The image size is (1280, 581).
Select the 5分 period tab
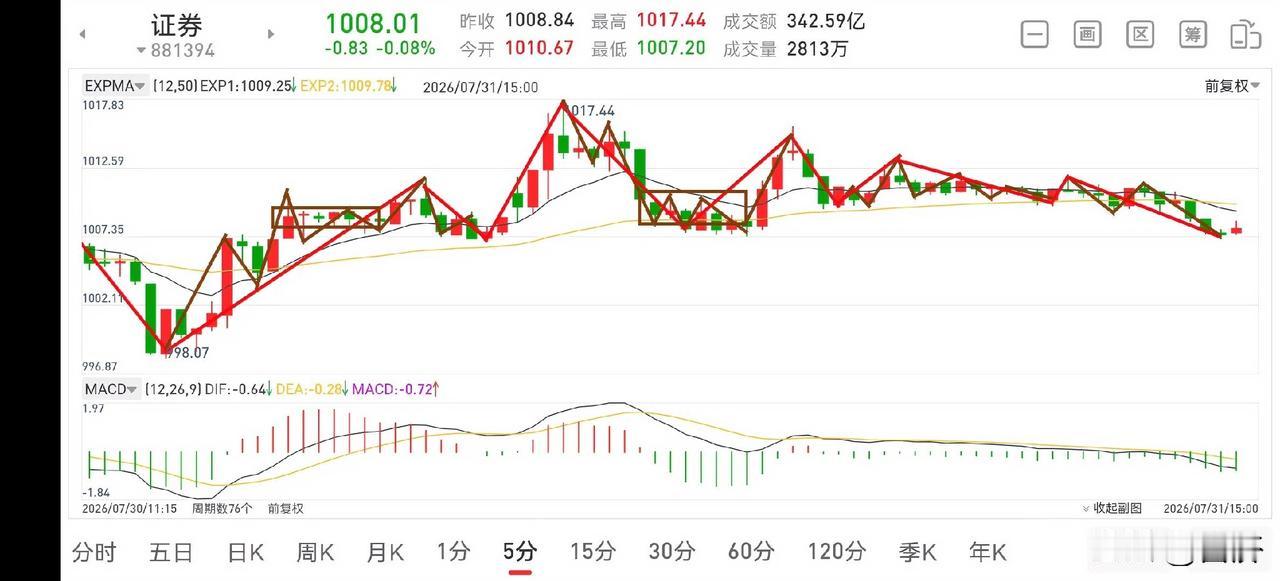click(520, 551)
